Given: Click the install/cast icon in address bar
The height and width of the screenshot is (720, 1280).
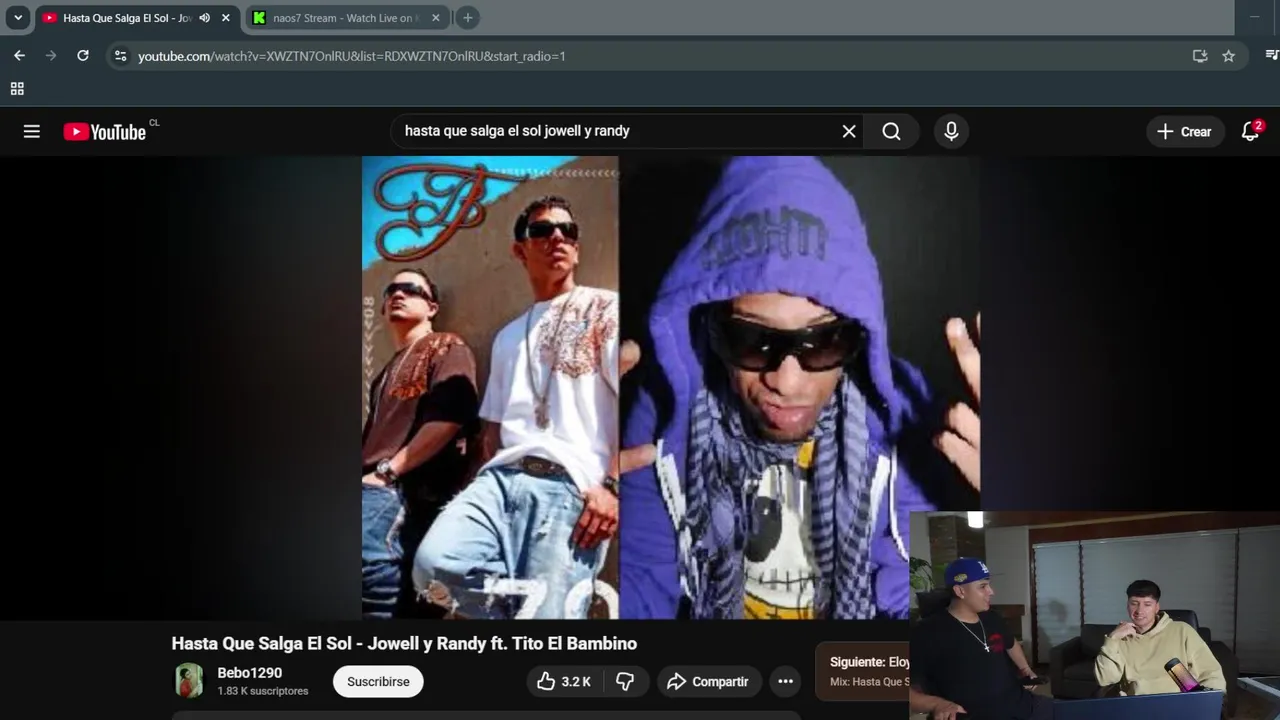Looking at the screenshot, I should [1200, 56].
